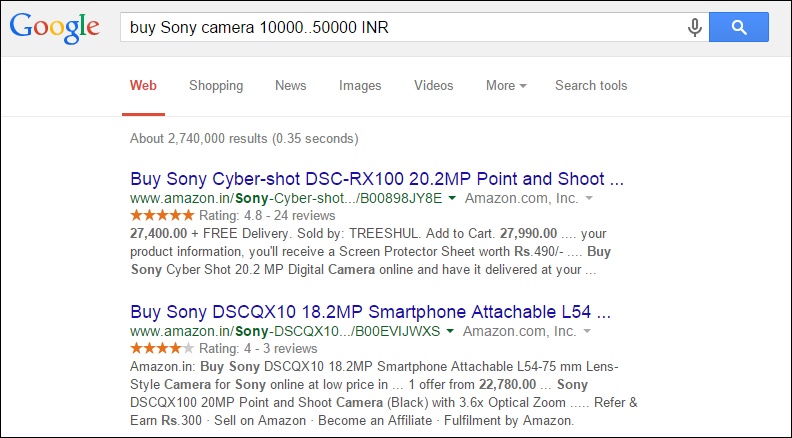The image size is (792, 438).
Task: Click 'Rs.490/-' in first snippet
Action: tap(539, 252)
